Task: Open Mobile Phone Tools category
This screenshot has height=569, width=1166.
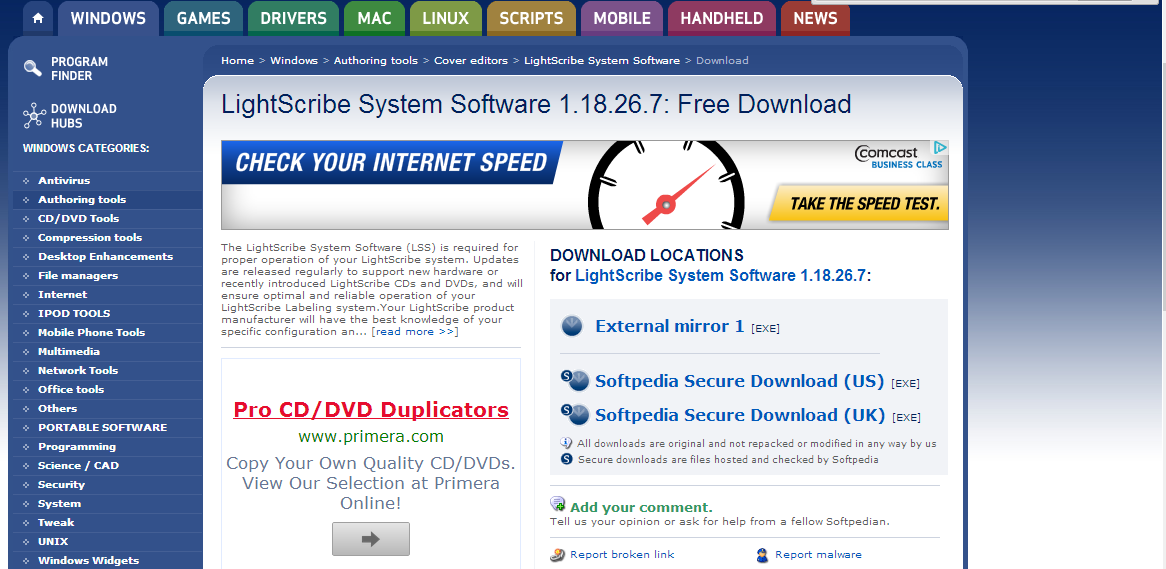Action: point(91,332)
